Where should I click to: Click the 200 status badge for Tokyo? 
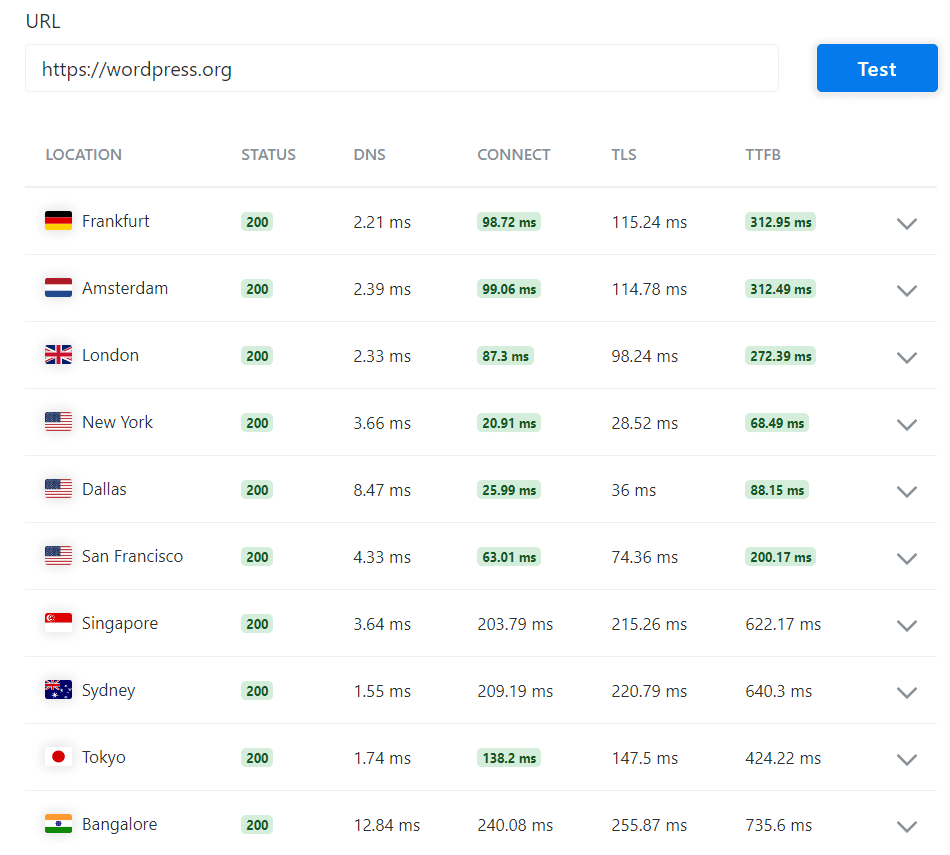257,758
